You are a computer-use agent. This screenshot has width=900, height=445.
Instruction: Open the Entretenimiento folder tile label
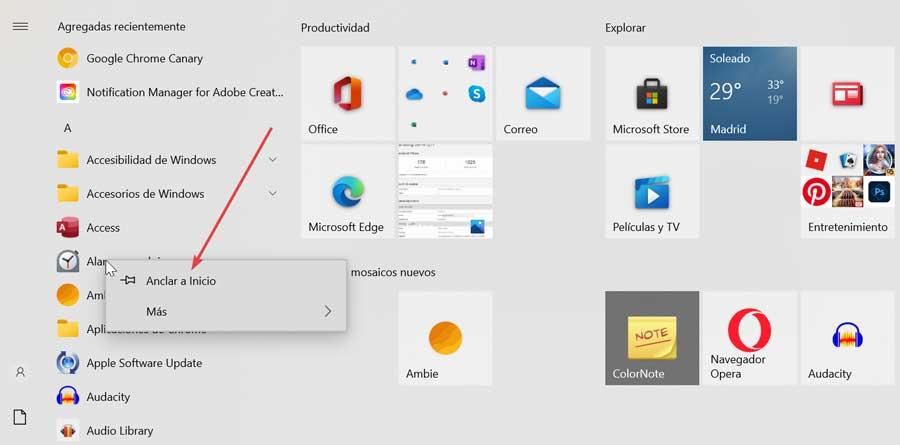click(x=848, y=227)
